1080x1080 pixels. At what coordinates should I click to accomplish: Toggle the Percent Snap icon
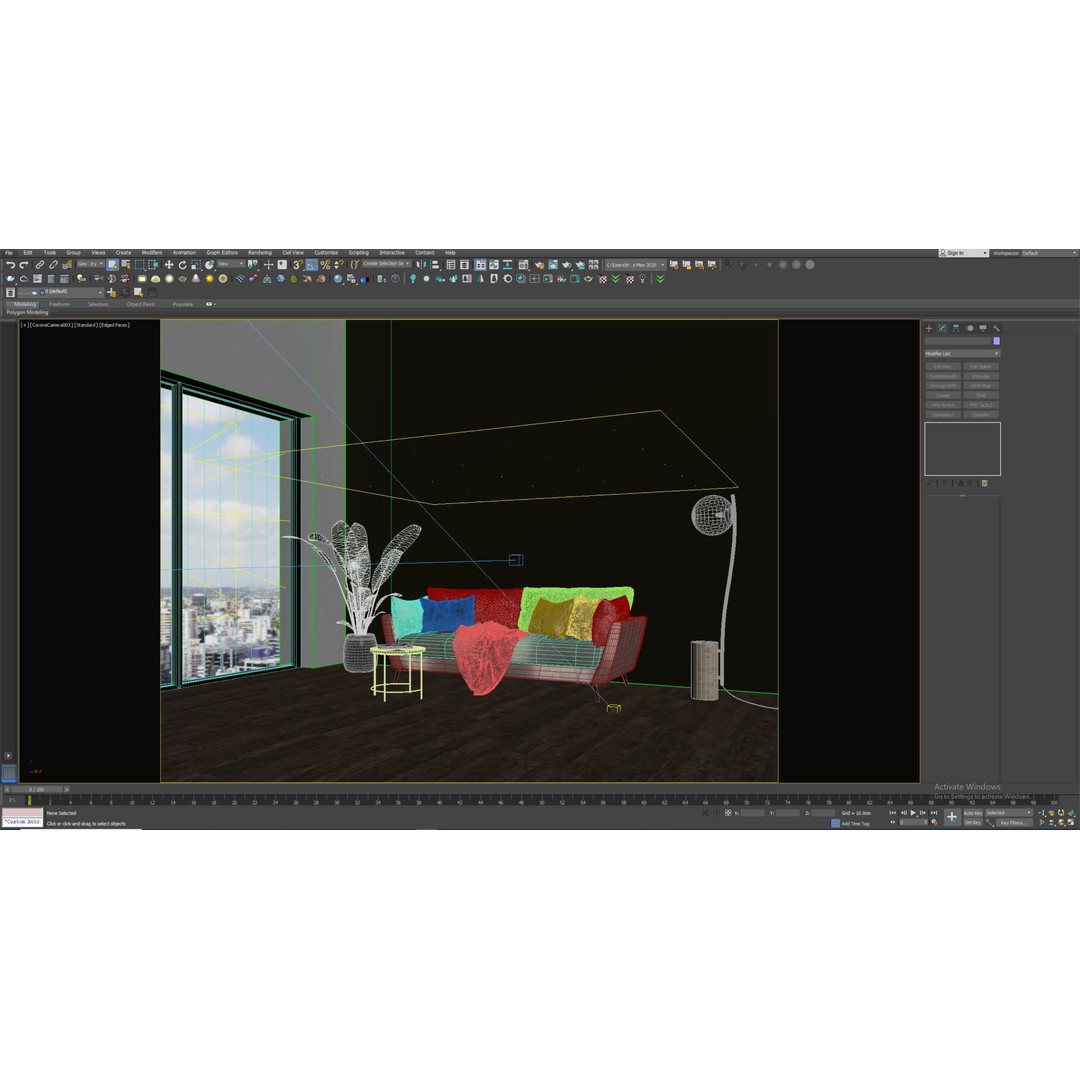pyautogui.click(x=325, y=264)
